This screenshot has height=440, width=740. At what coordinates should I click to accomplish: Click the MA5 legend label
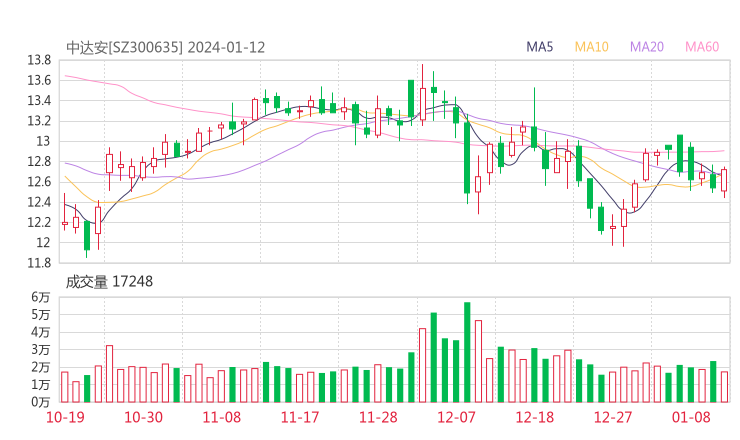point(539,47)
